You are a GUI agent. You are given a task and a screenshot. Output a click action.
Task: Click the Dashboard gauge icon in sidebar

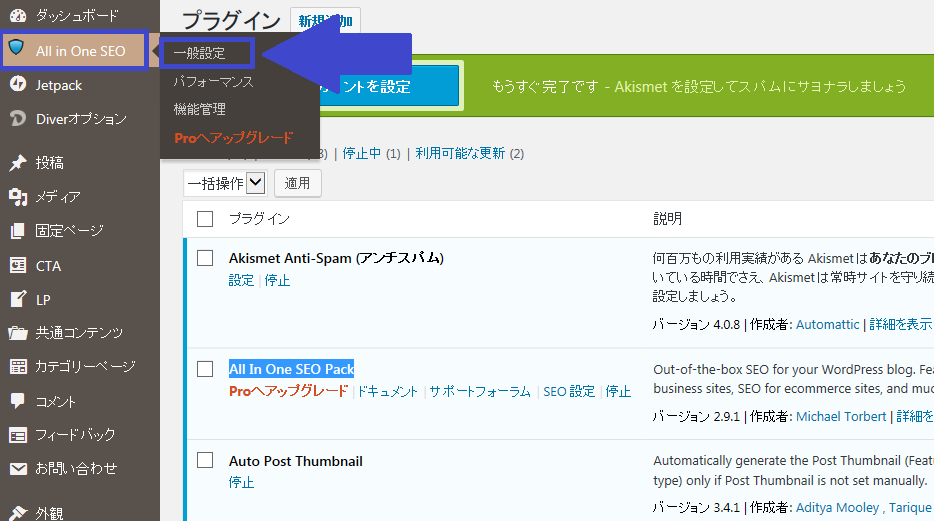coord(17,16)
